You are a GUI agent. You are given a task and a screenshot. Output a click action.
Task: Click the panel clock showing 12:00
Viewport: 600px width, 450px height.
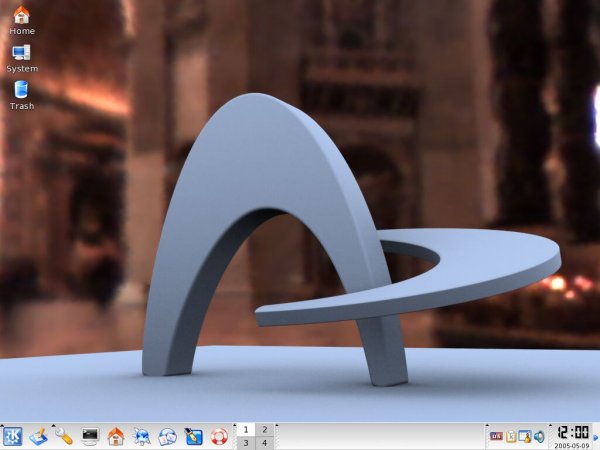571,432
